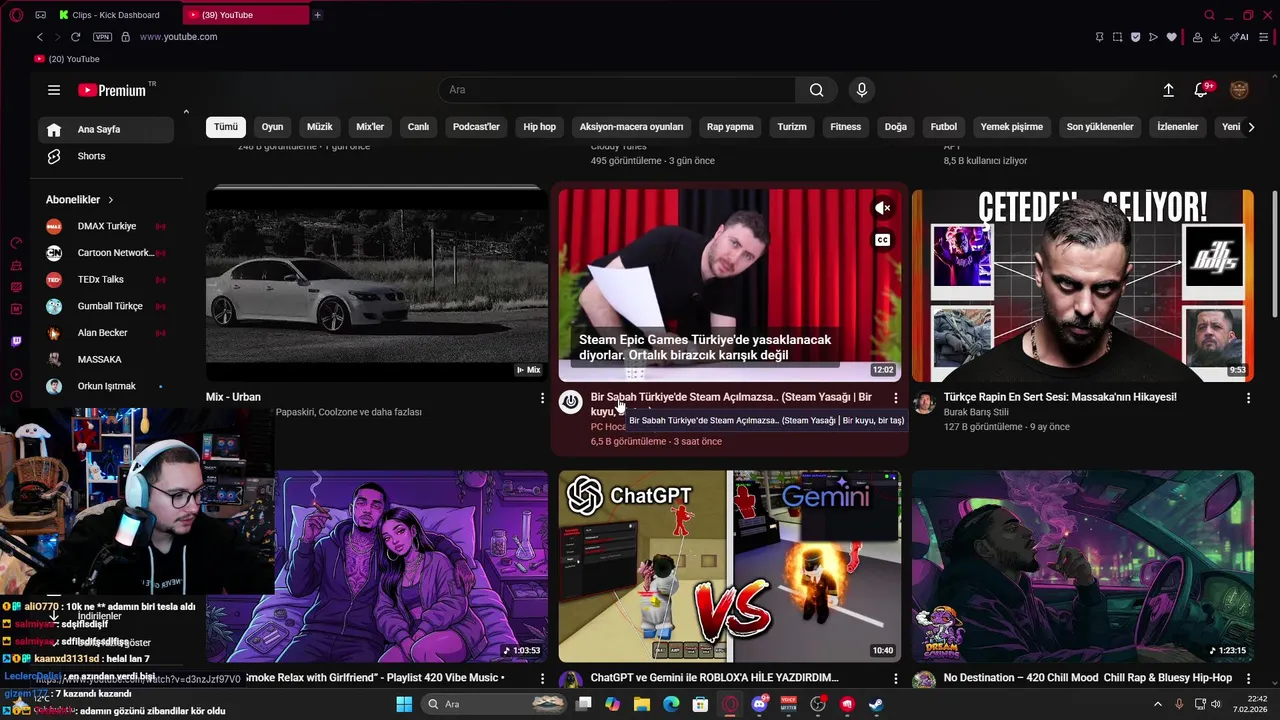Open the TEDx Talks subscription
This screenshot has height=720, width=1280.
tap(106, 280)
